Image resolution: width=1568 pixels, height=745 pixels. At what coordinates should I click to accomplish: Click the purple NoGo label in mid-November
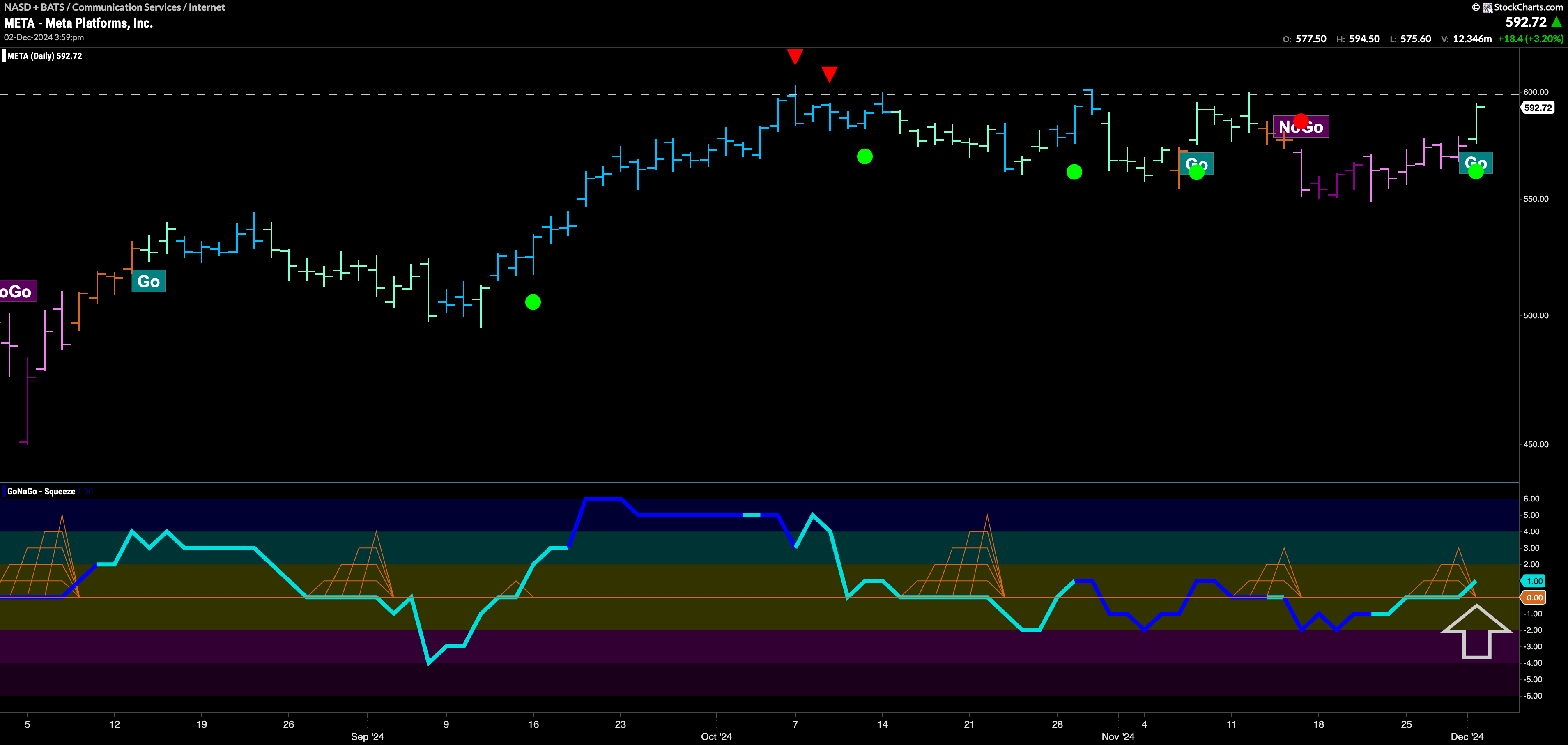(1301, 126)
